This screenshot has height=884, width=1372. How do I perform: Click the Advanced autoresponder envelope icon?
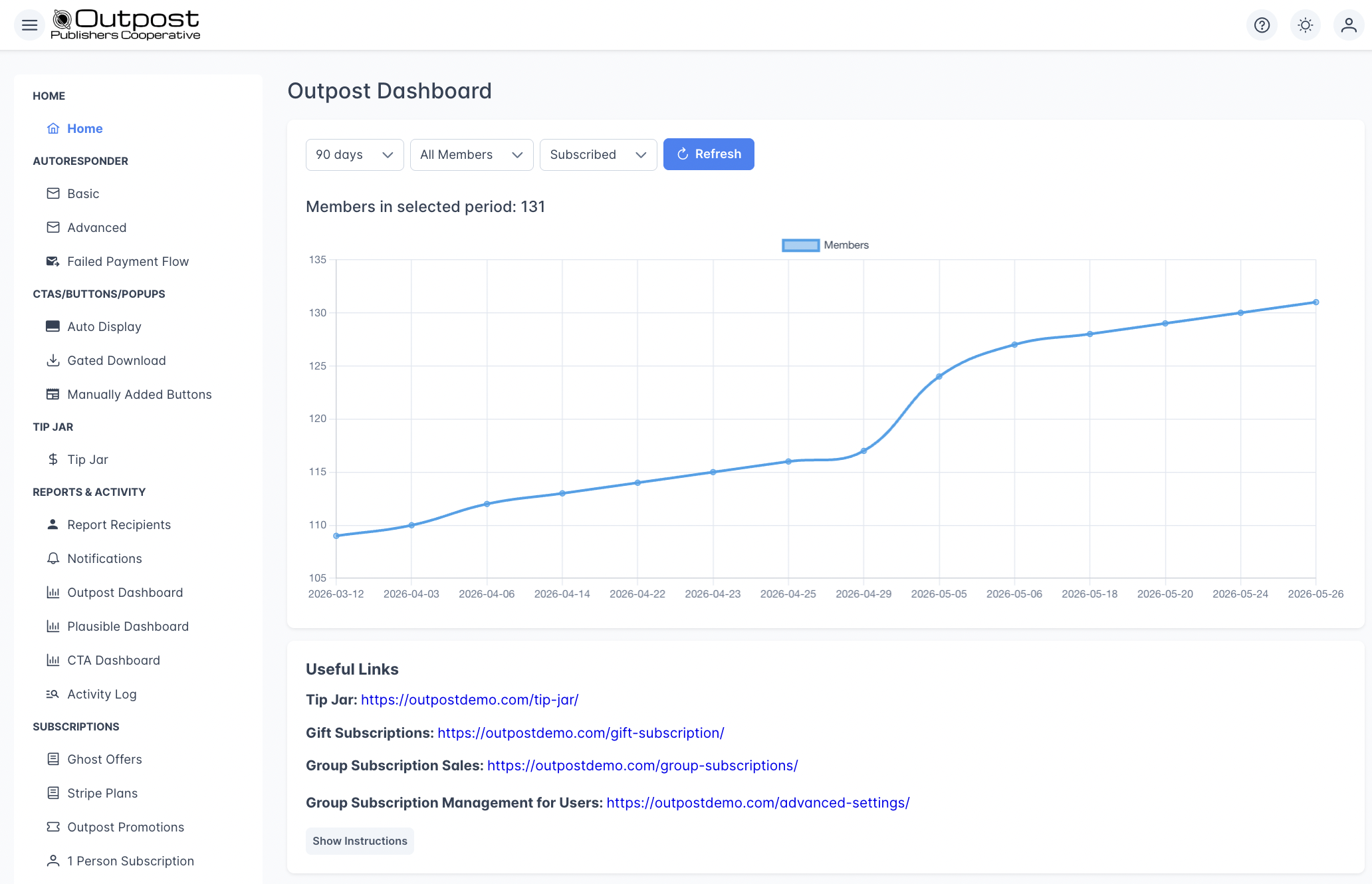pos(53,227)
